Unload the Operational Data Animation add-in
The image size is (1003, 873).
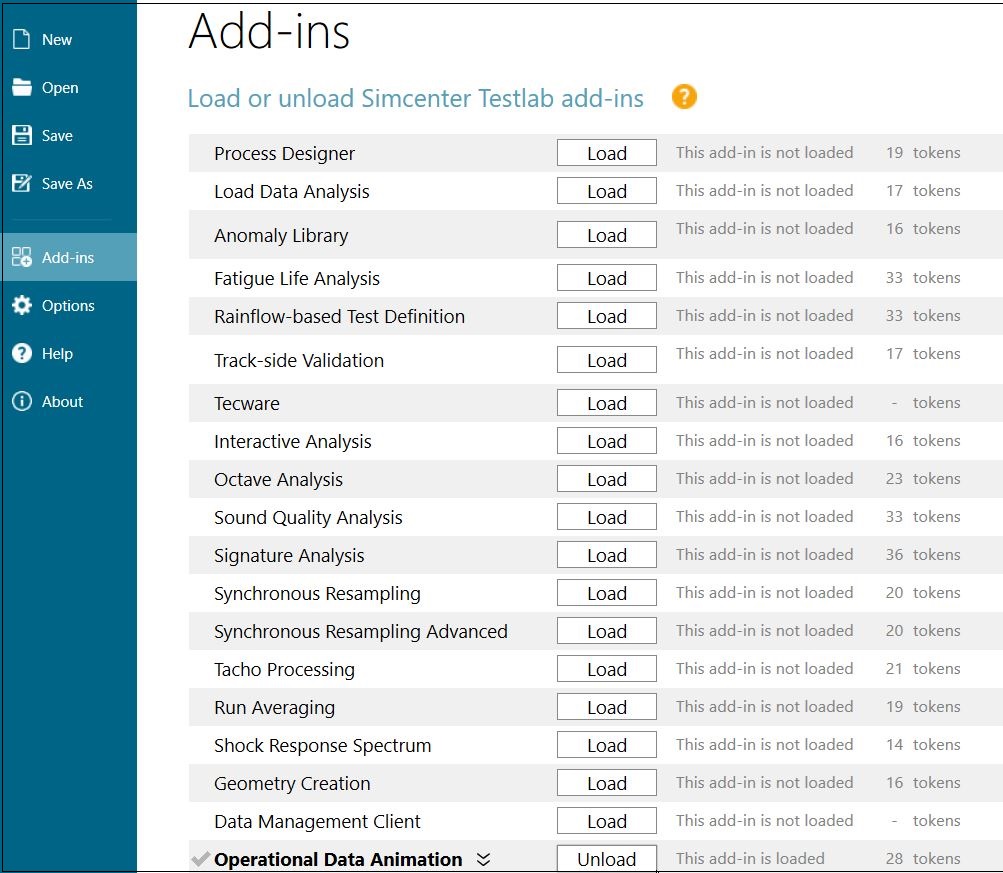(606, 860)
